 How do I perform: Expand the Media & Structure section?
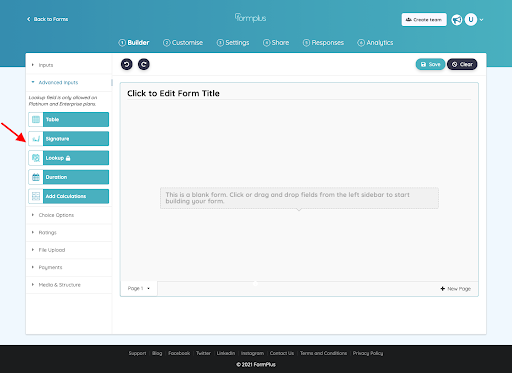(x=69, y=285)
